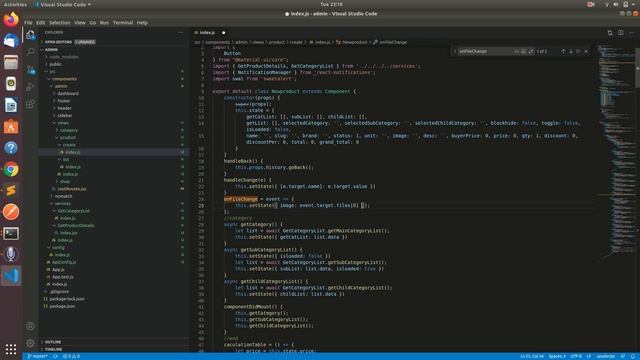Toggle Match Whole Word in find widget
Viewport: 640px width, 360px height.
pos(524,51)
